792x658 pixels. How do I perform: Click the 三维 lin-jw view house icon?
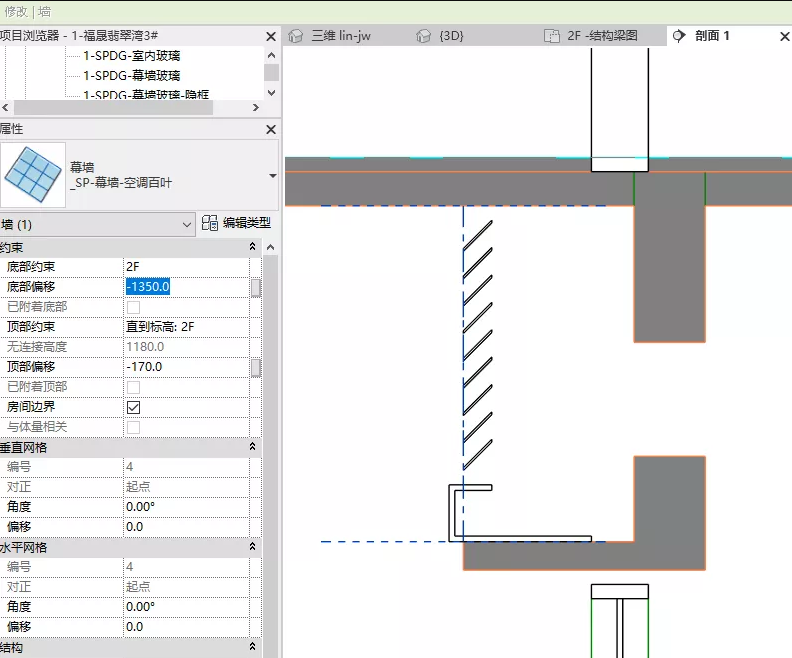[295, 36]
